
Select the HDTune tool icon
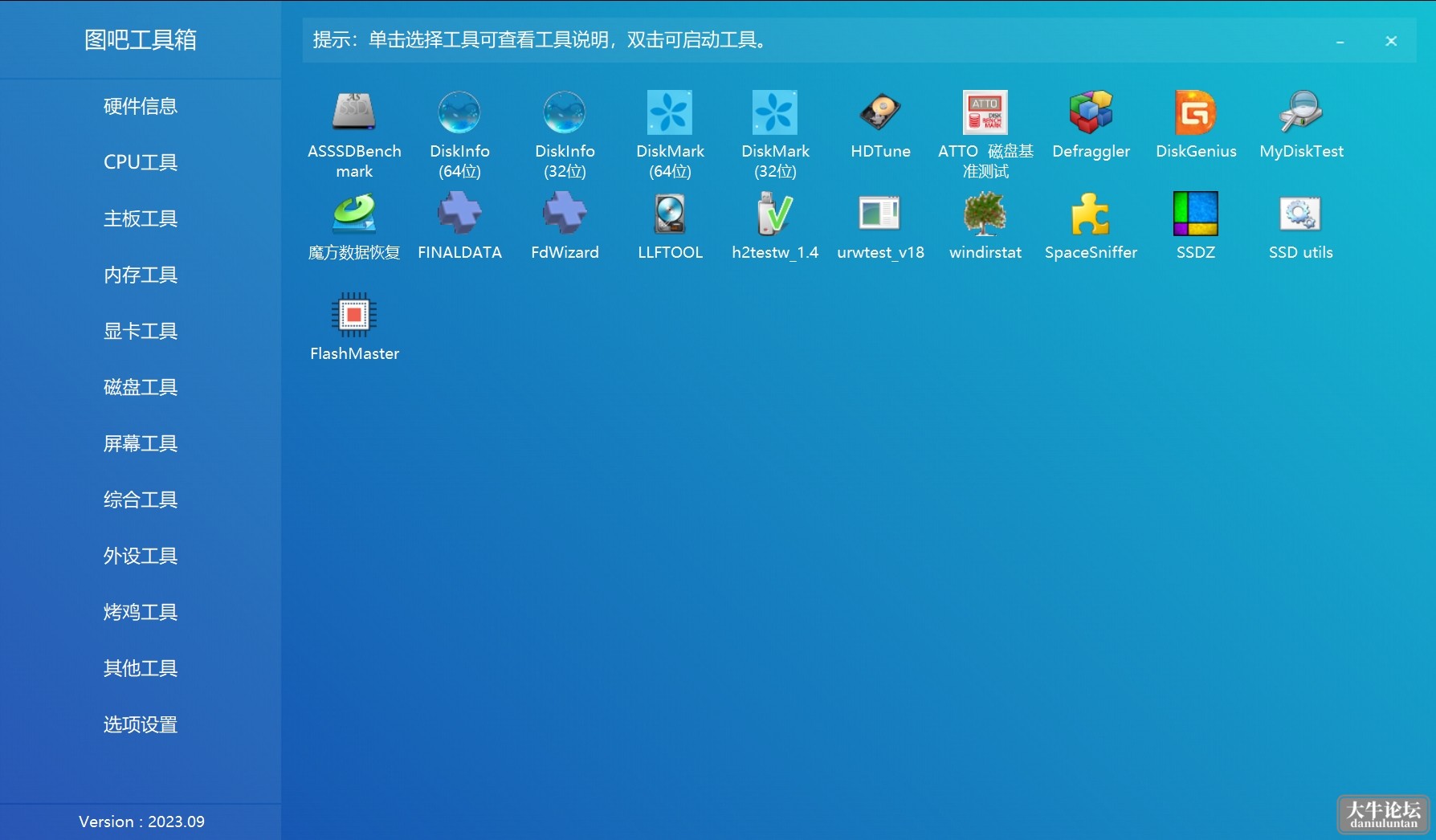click(880, 112)
